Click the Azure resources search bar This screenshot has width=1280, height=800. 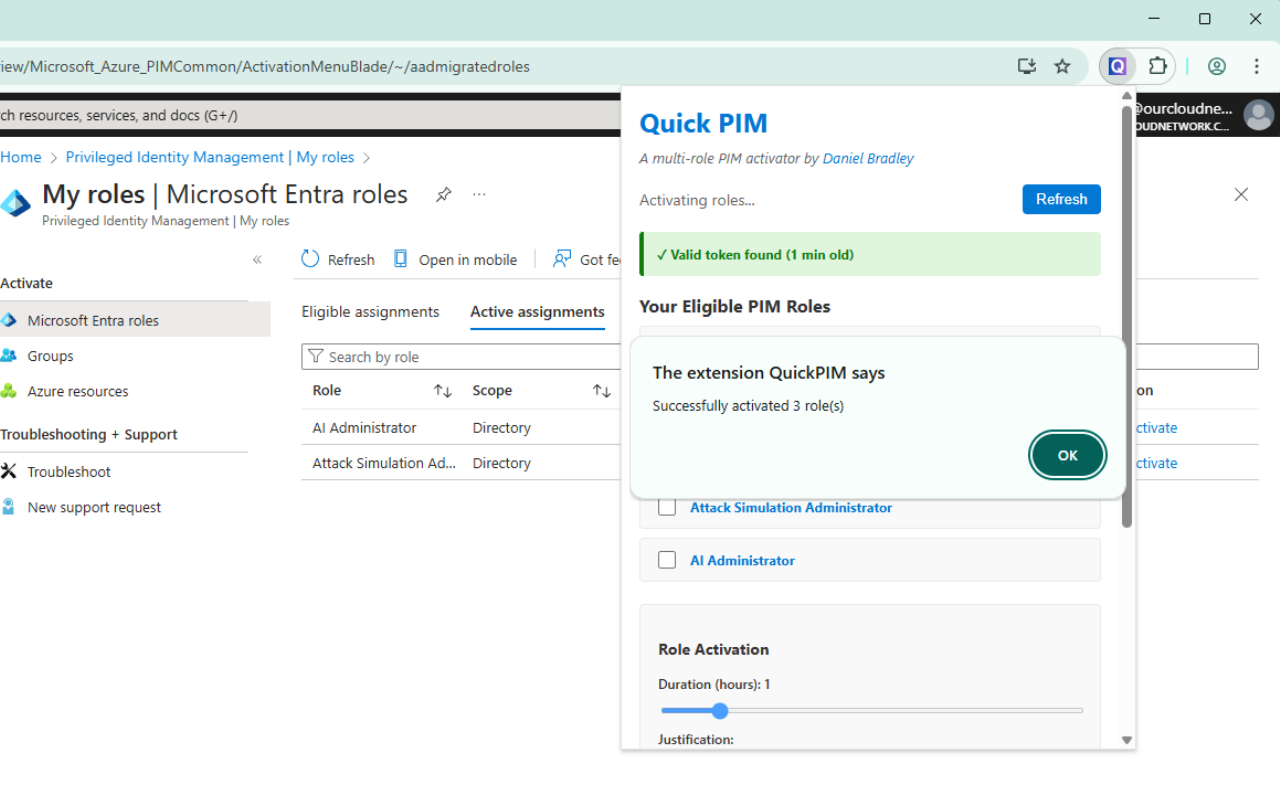point(310,115)
